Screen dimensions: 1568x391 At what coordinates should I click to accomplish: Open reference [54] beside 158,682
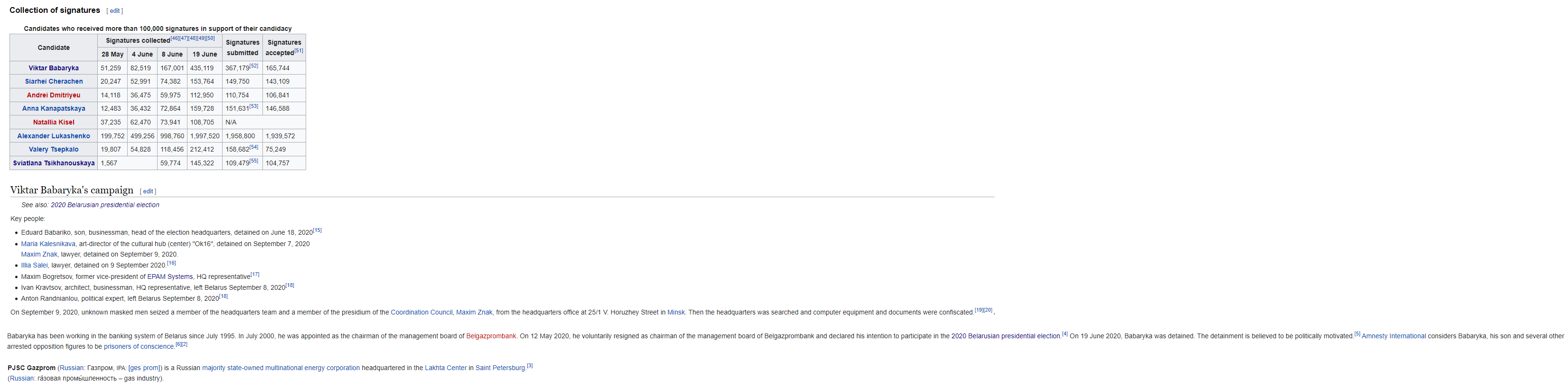tap(254, 147)
